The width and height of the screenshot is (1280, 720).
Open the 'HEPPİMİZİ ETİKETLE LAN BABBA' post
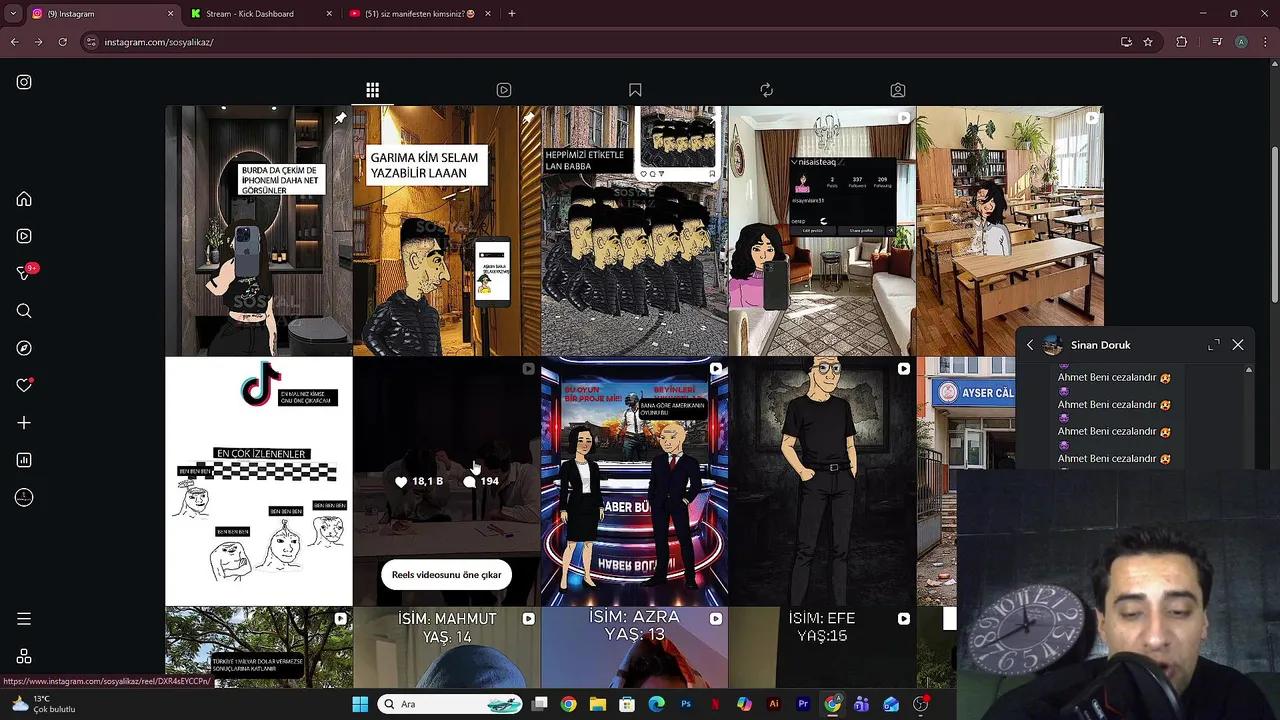pos(635,231)
